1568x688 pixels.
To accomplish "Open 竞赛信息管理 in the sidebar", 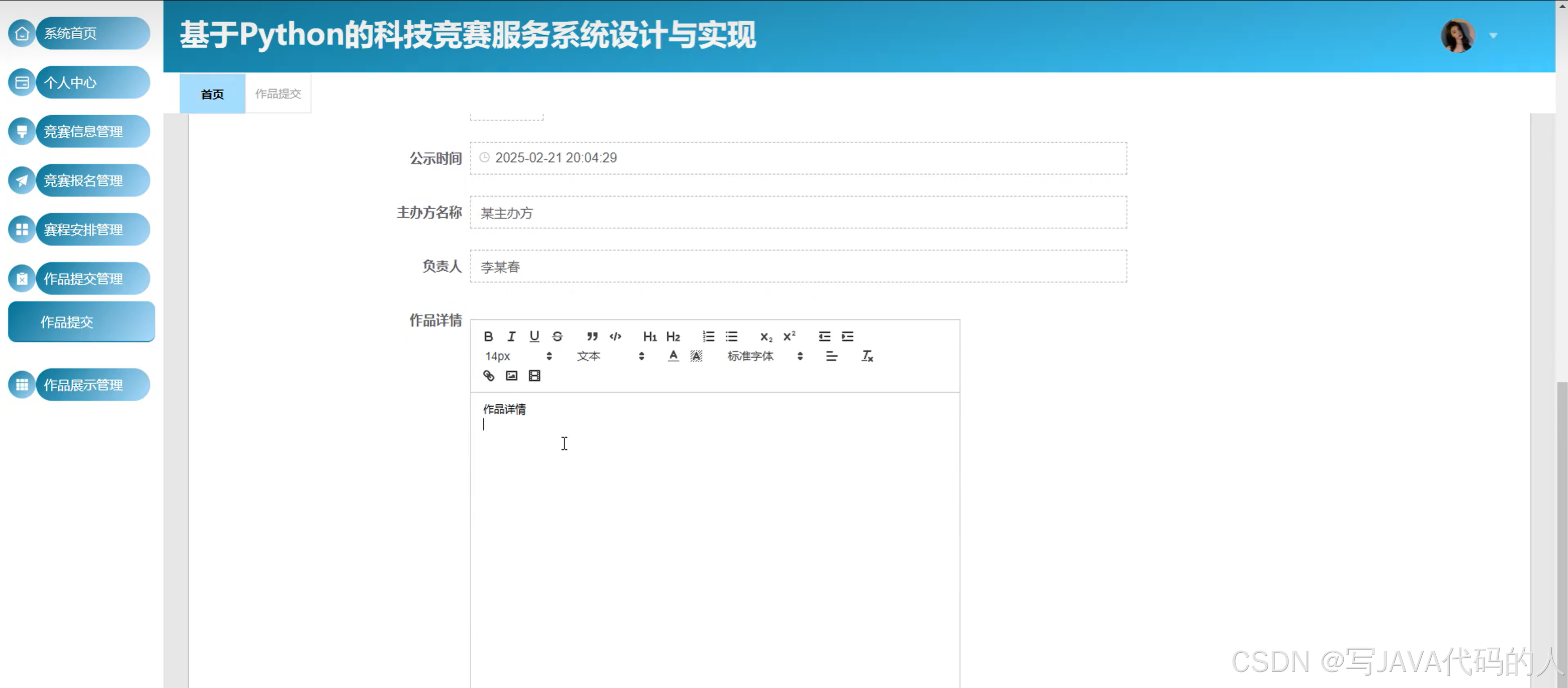I will (x=83, y=131).
